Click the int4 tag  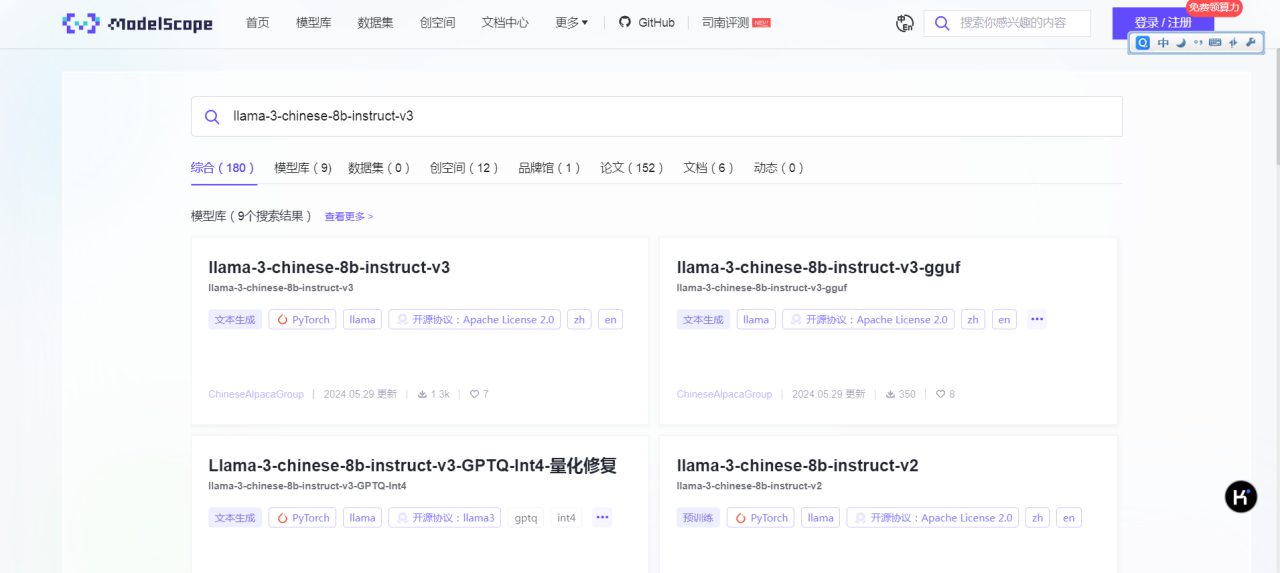tap(567, 518)
